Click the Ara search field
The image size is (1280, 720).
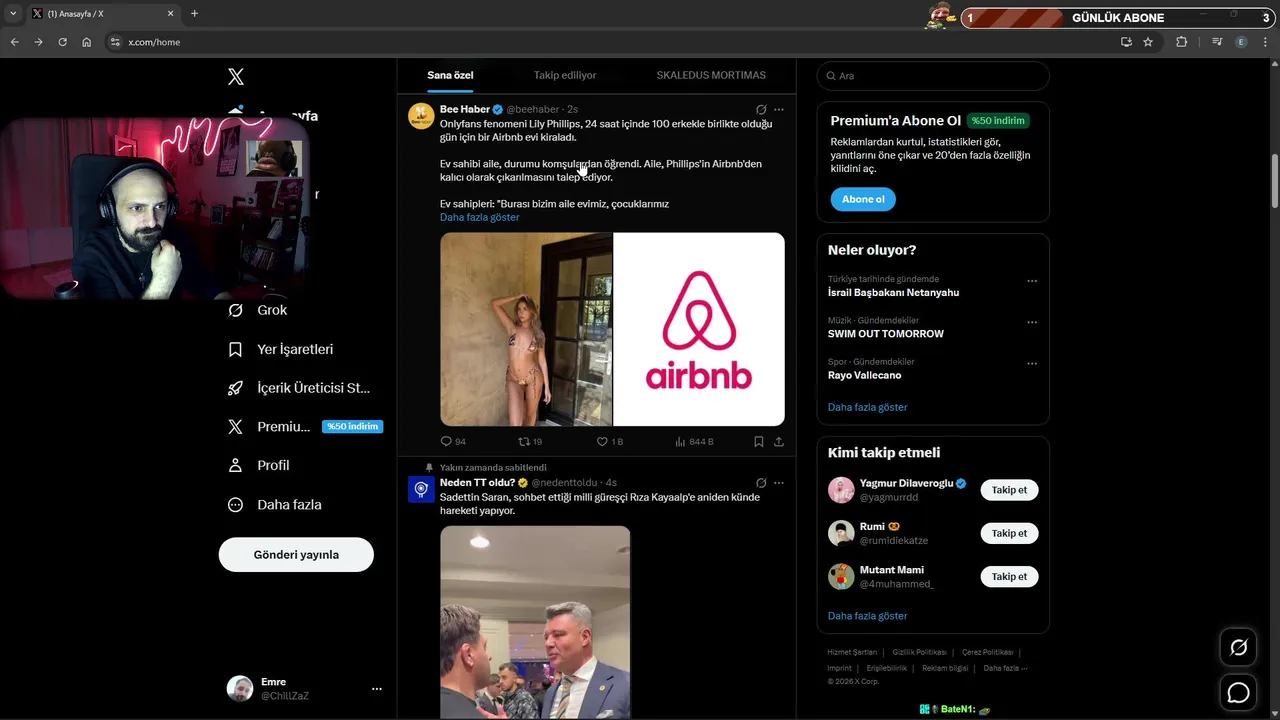(933, 76)
